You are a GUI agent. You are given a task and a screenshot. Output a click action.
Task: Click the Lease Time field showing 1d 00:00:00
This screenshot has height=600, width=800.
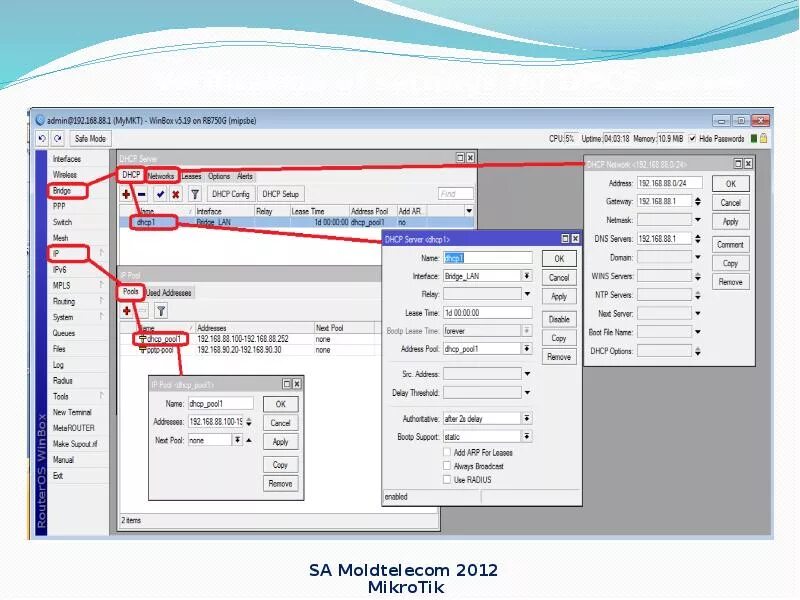[x=487, y=313]
